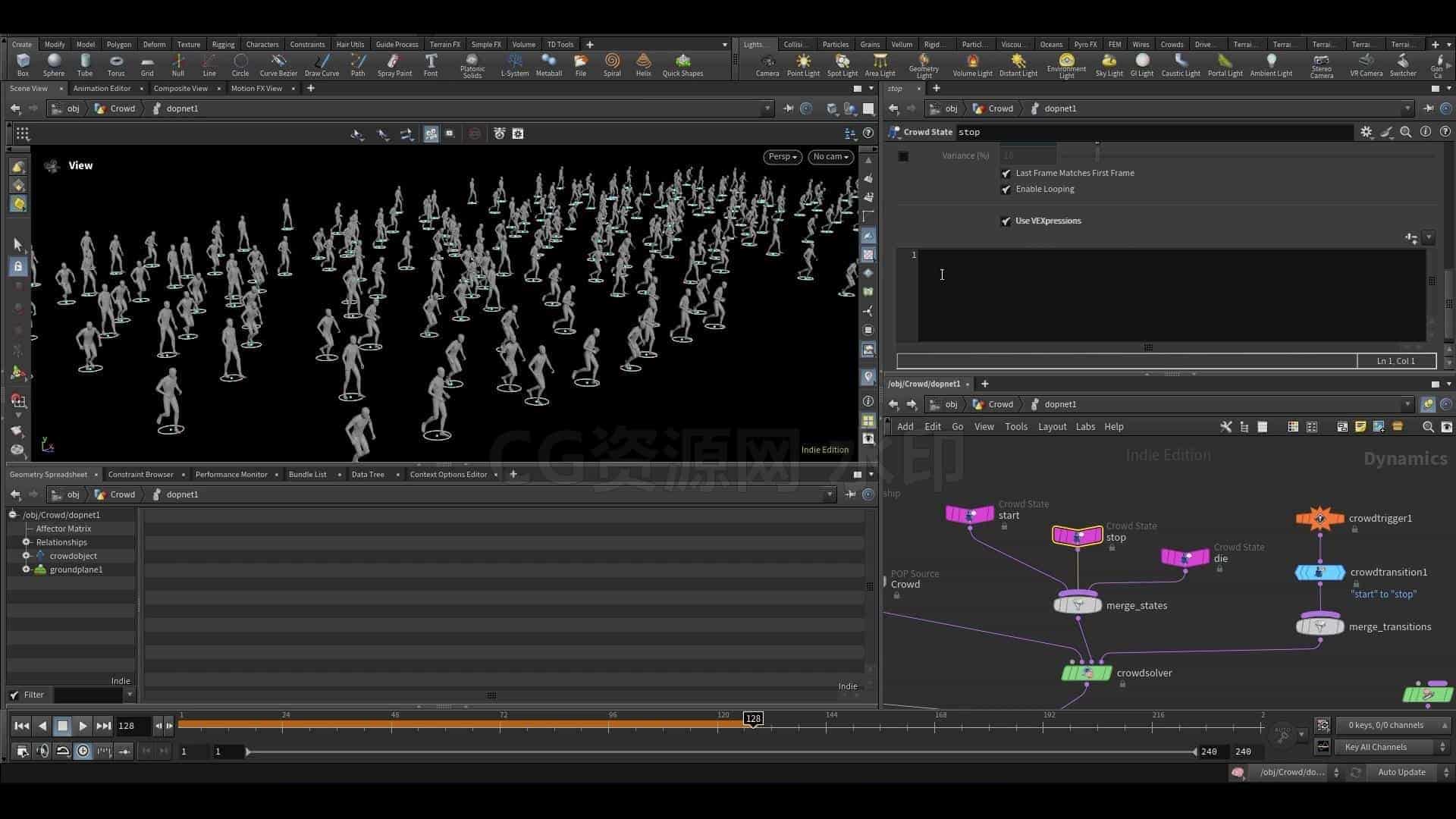
Task: Click the global animation range slider bar
Action: (720, 752)
